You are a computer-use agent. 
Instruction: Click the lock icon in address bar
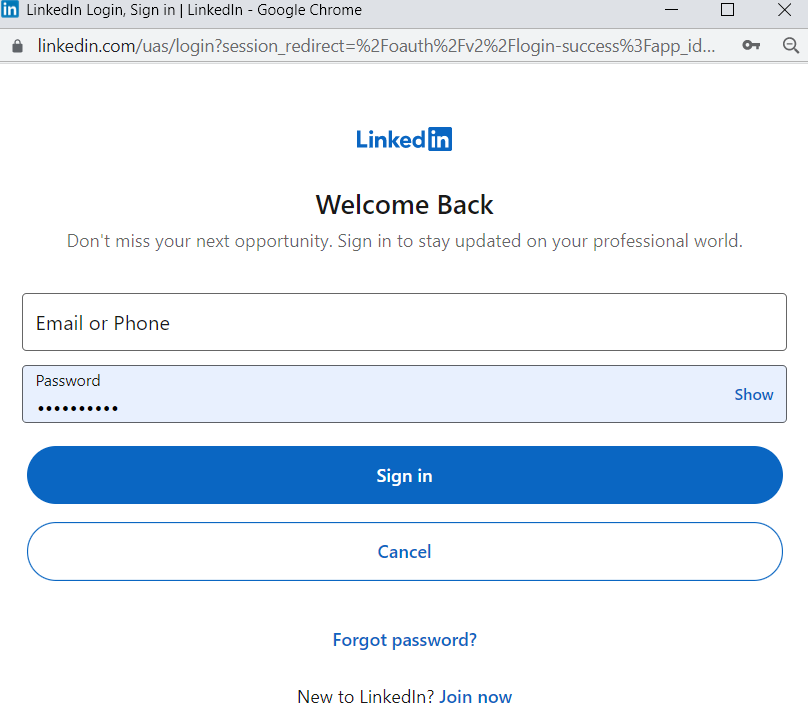tap(17, 46)
